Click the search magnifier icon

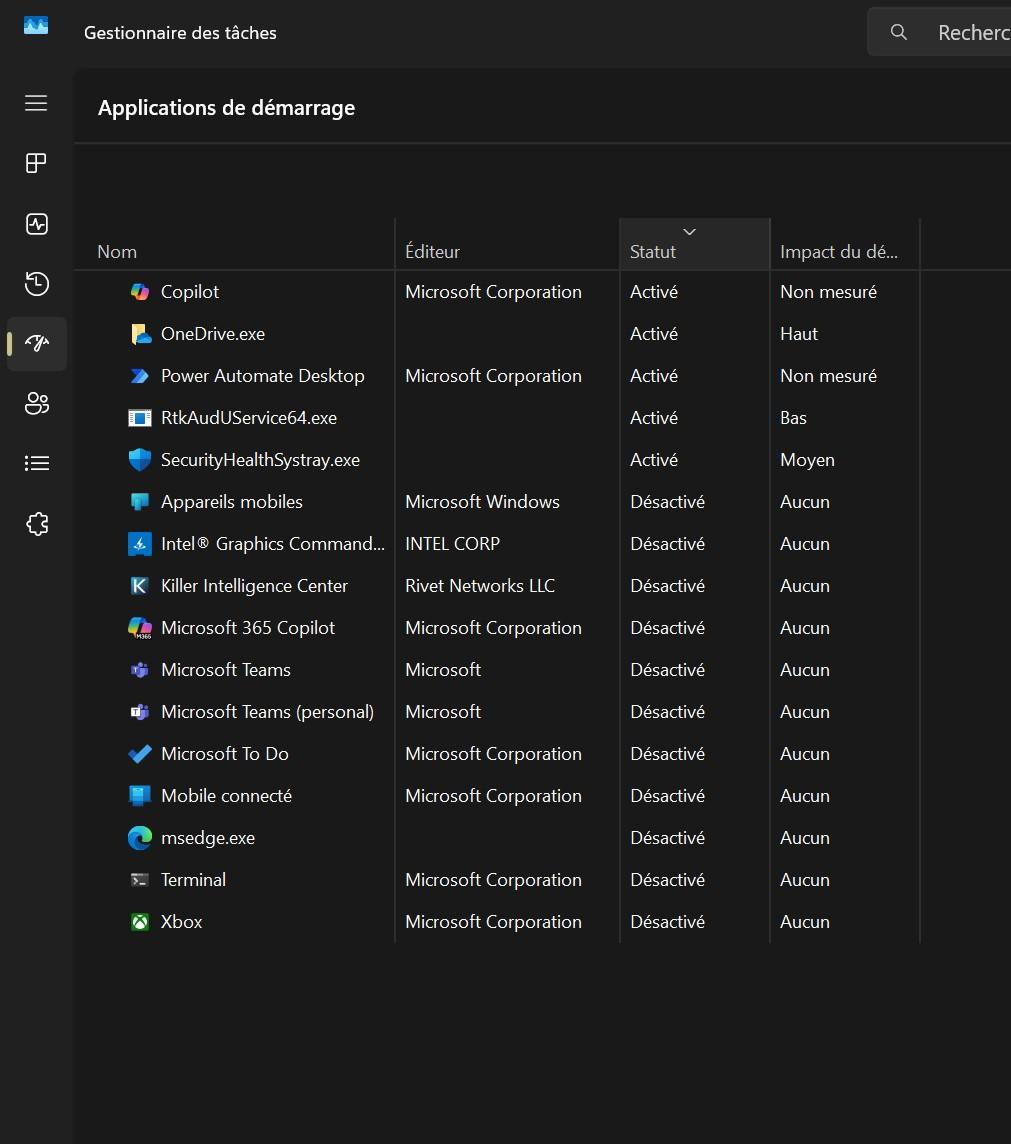[899, 32]
